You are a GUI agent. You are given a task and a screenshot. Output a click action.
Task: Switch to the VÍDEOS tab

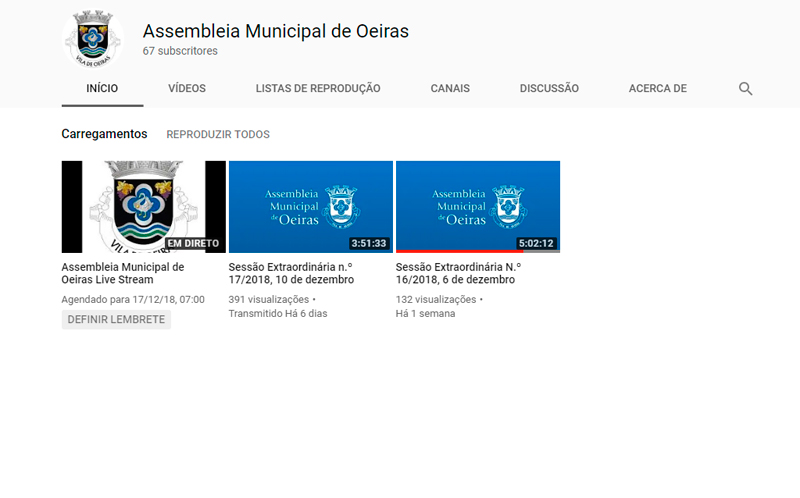(187, 88)
